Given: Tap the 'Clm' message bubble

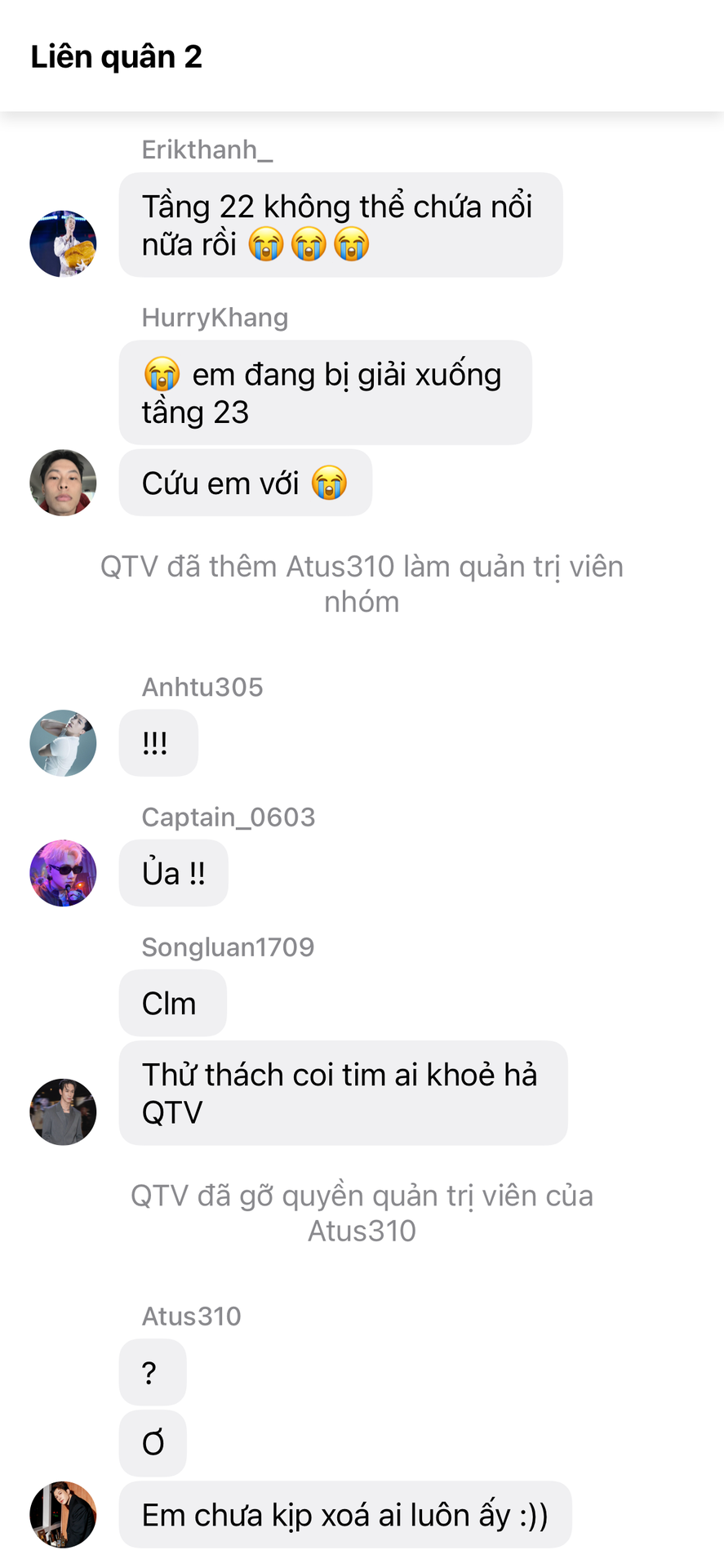Looking at the screenshot, I should coord(172,1003).
